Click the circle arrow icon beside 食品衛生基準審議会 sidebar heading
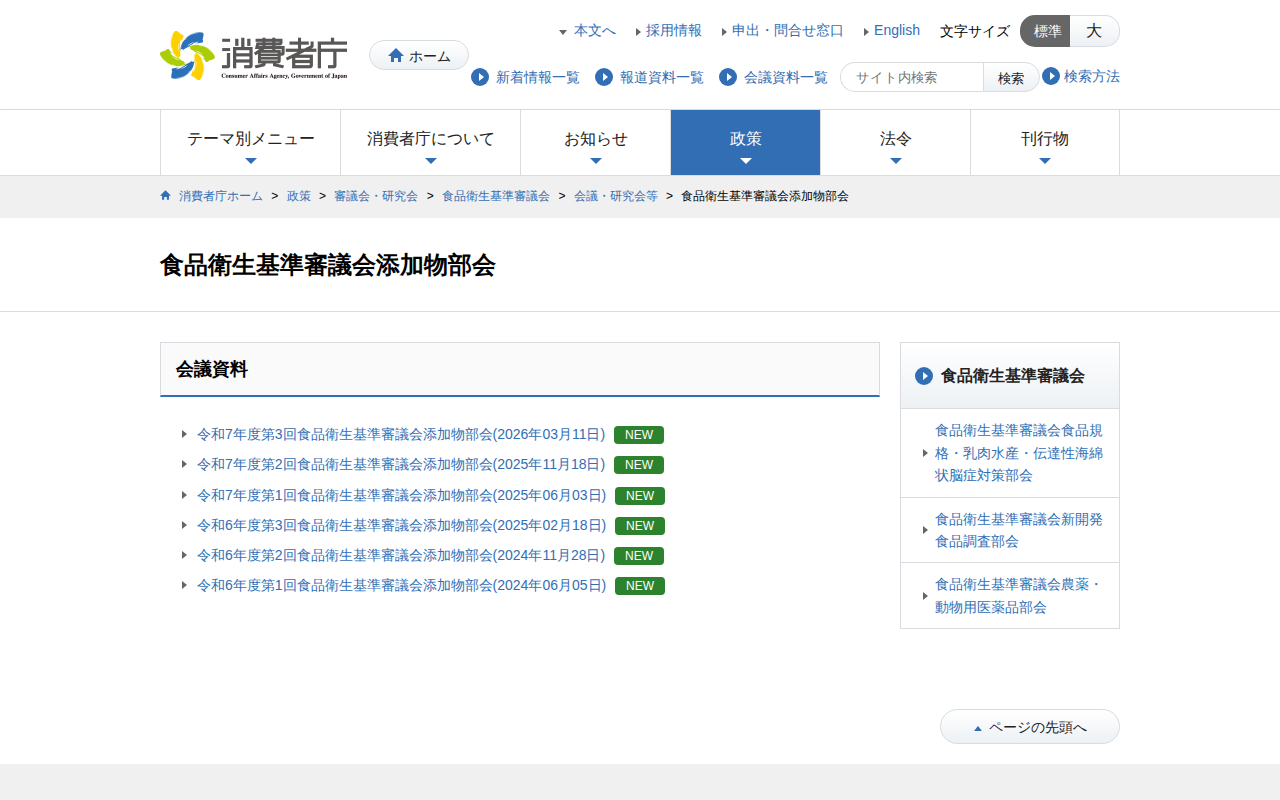Image resolution: width=1280 pixels, height=800 pixels. (x=924, y=376)
